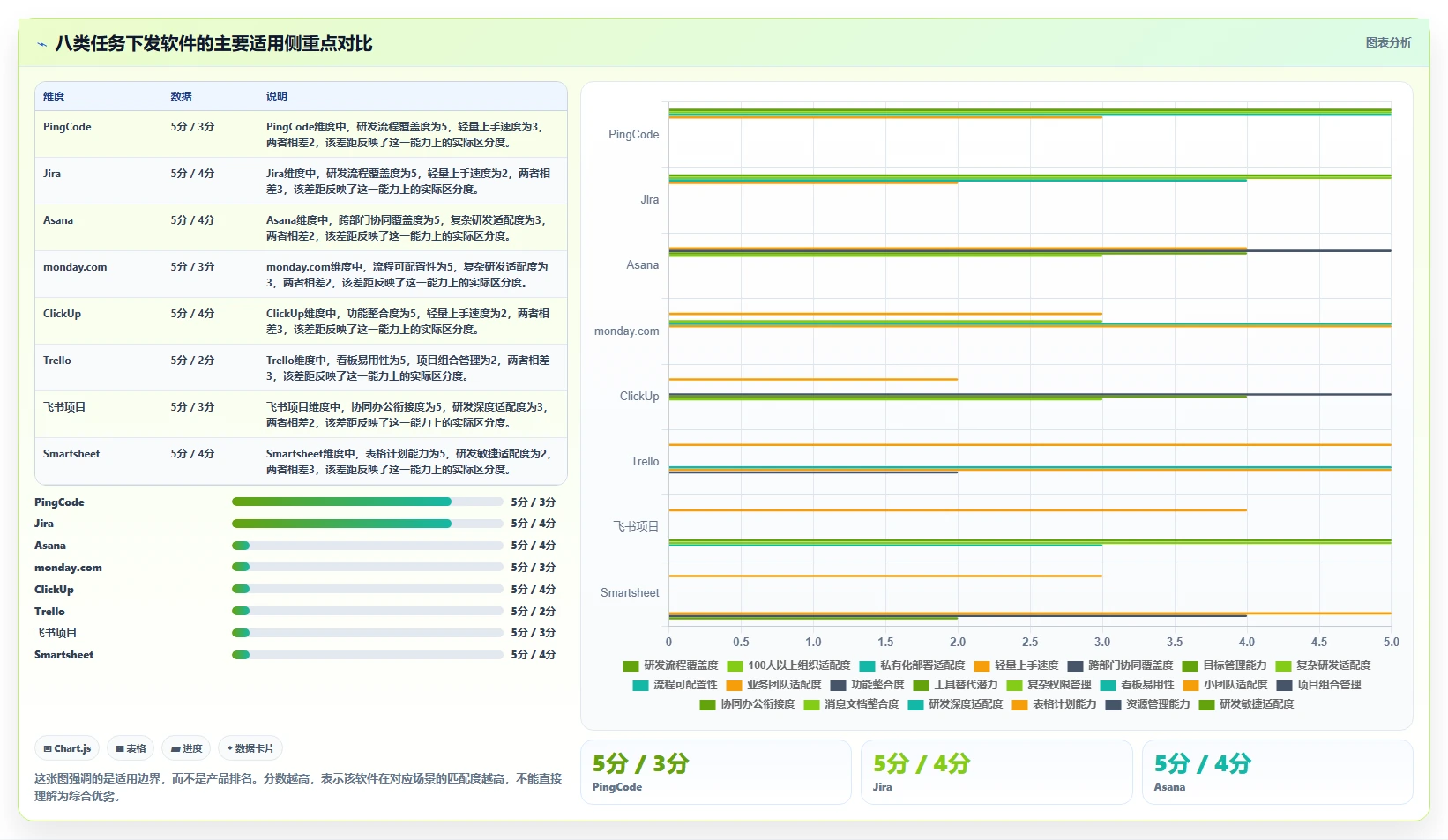
Task: Hide the 小团队适配度 legend series
Action: click(x=1225, y=685)
